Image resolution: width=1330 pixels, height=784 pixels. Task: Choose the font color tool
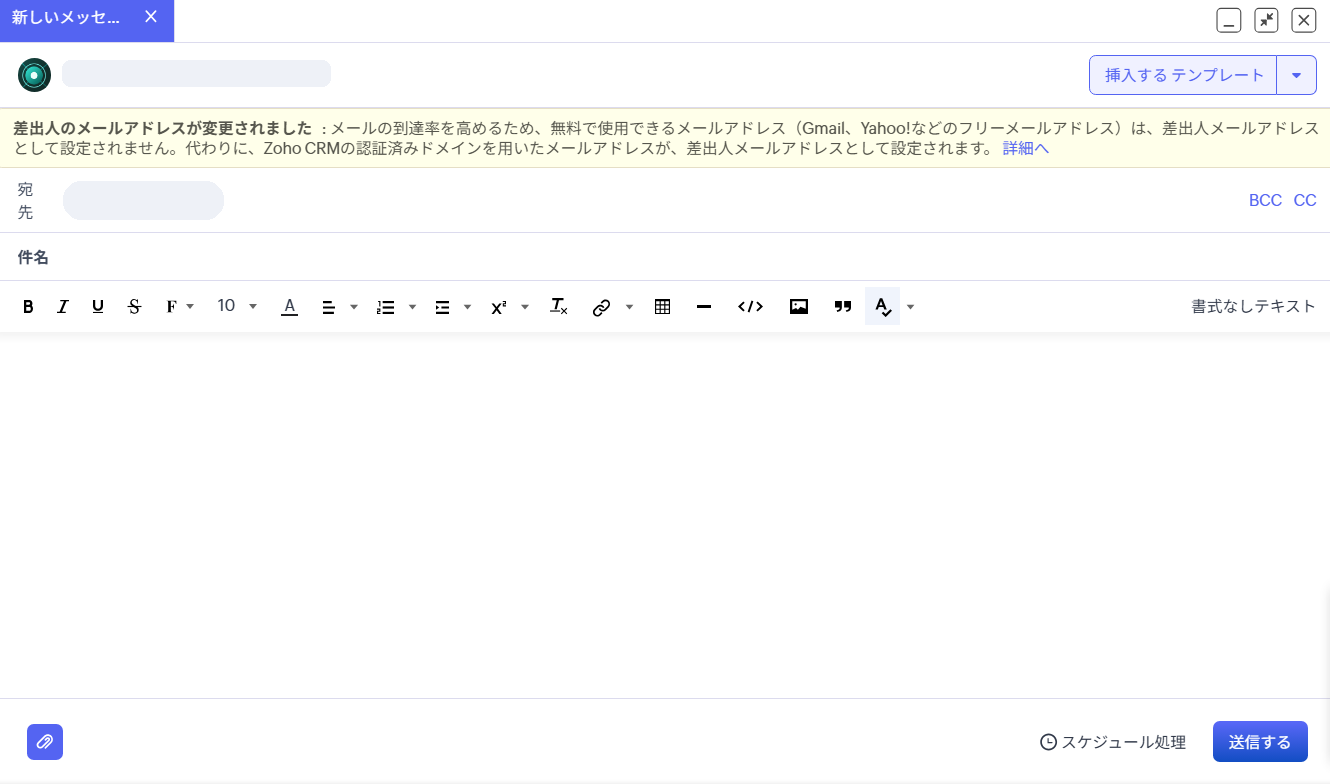(x=289, y=307)
